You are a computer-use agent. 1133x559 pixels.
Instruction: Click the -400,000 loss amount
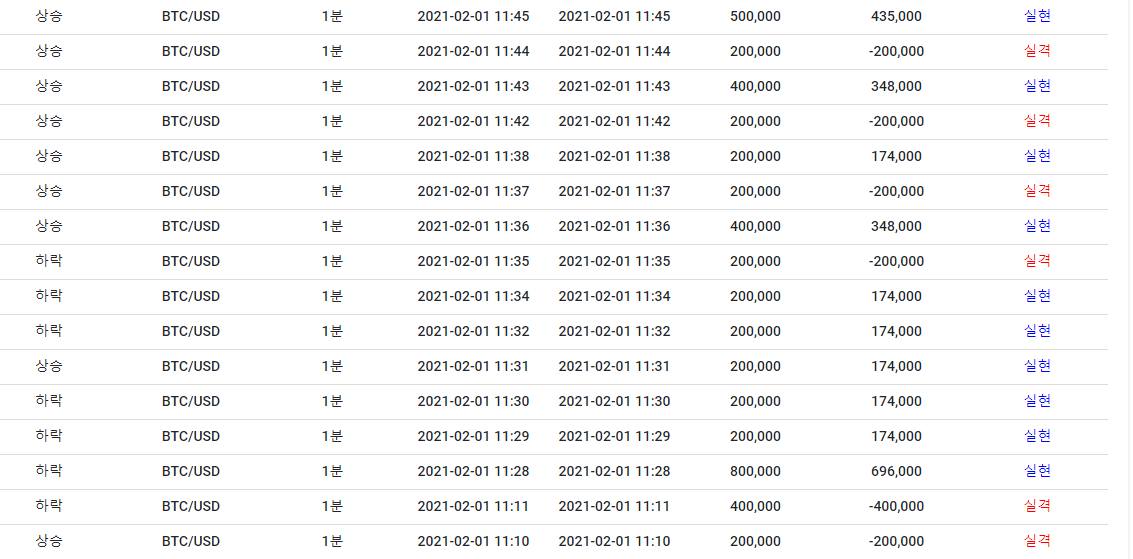pyautogui.click(x=896, y=506)
